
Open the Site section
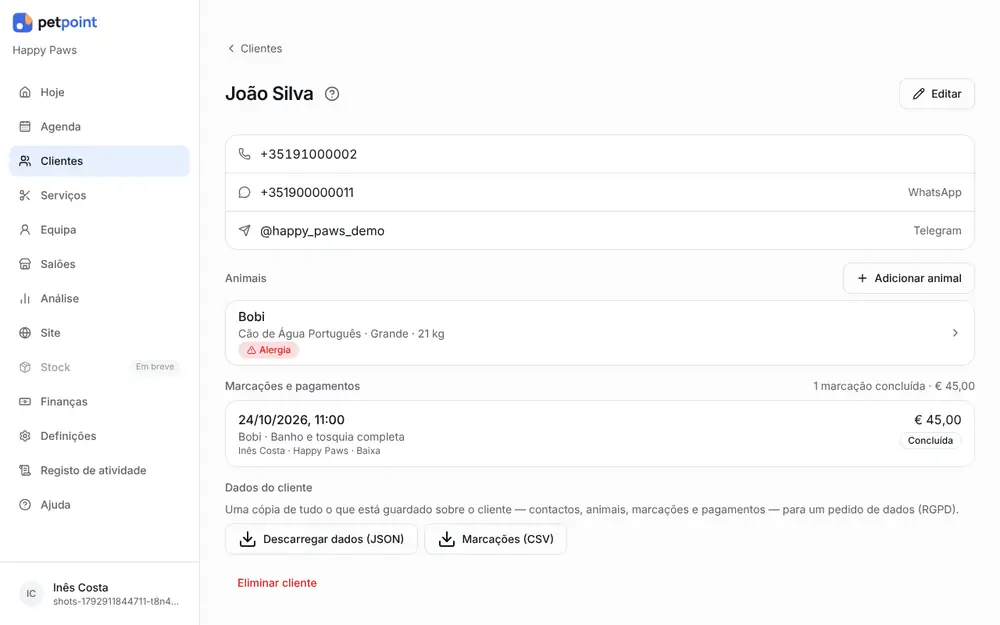[x=99, y=333]
